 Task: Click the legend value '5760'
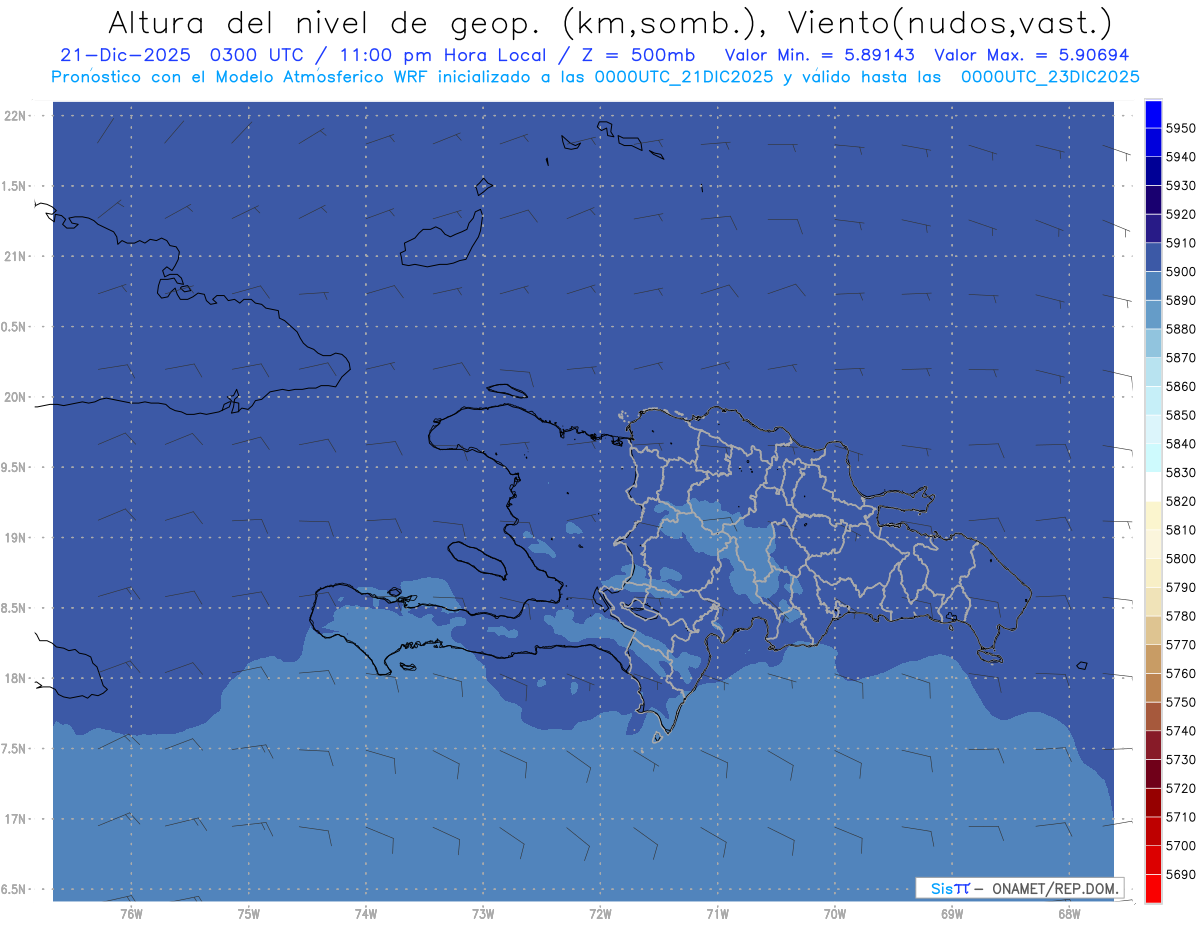[x=1181, y=673]
